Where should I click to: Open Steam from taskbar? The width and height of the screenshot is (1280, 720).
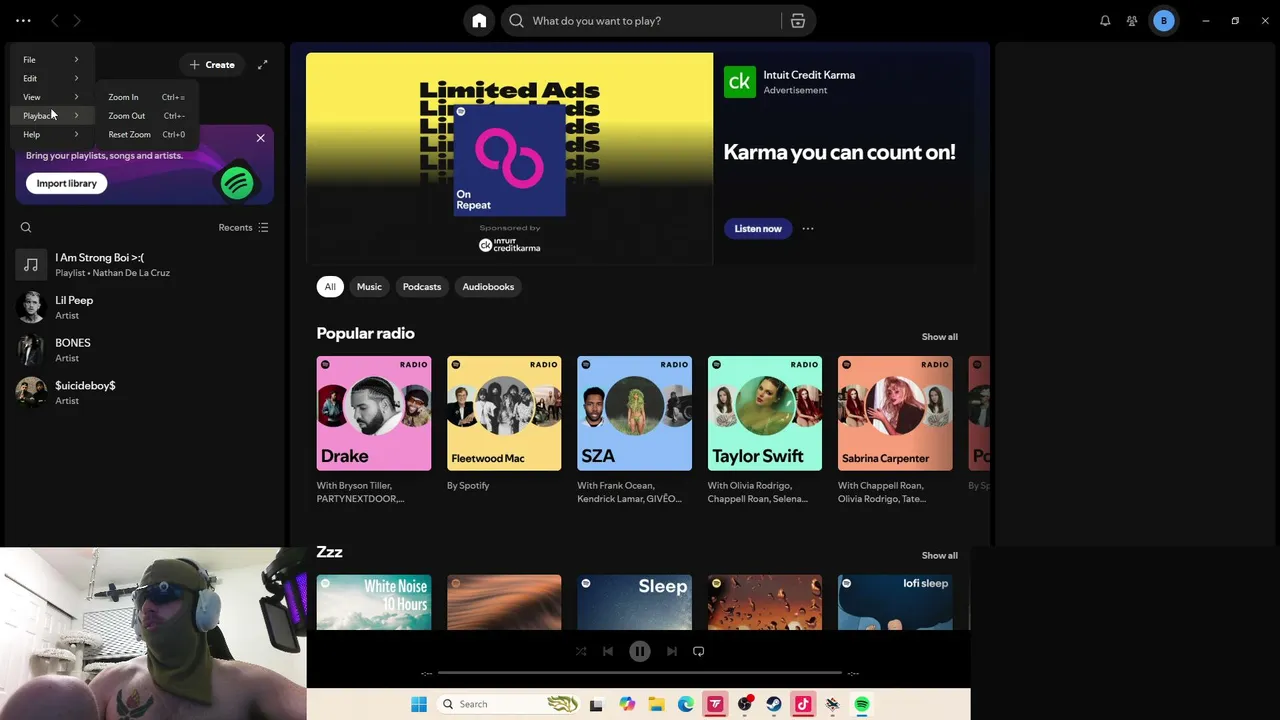[774, 704]
